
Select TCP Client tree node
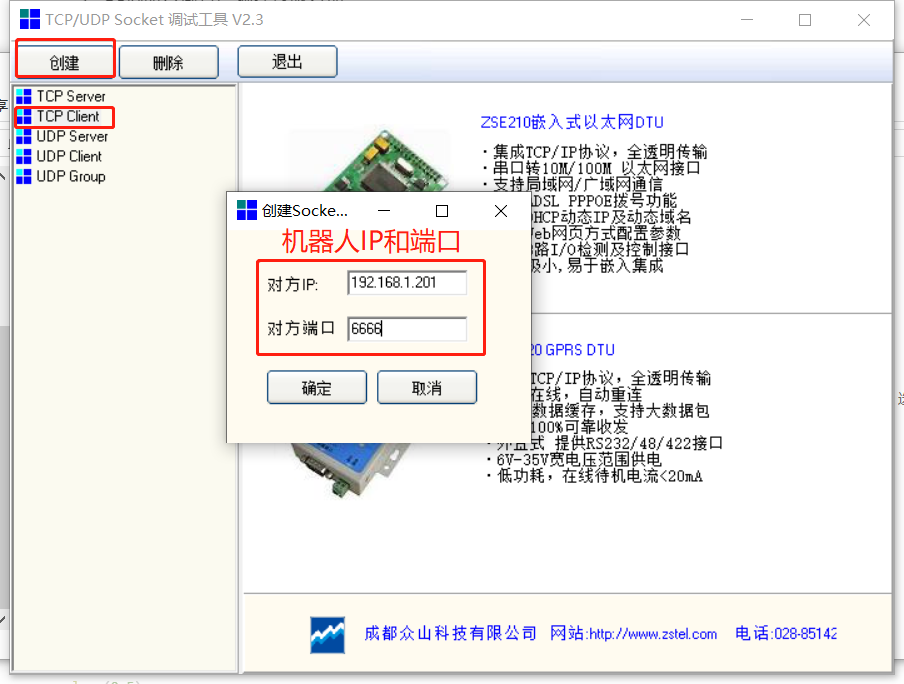68,116
